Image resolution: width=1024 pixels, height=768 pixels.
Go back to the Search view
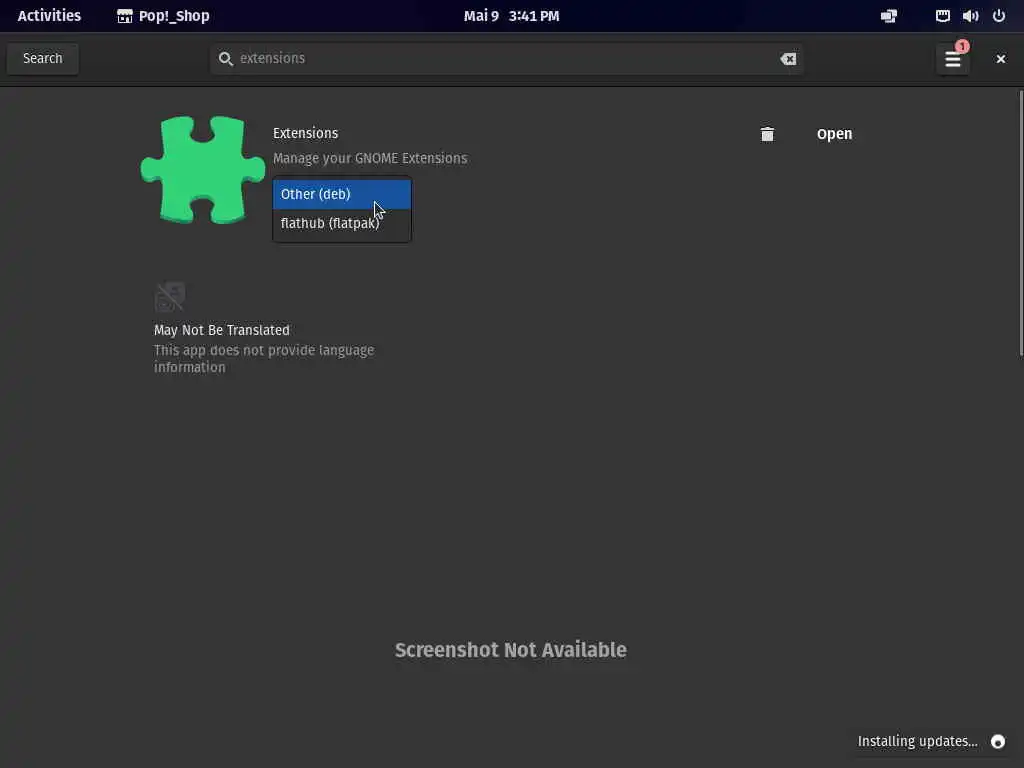(42, 59)
